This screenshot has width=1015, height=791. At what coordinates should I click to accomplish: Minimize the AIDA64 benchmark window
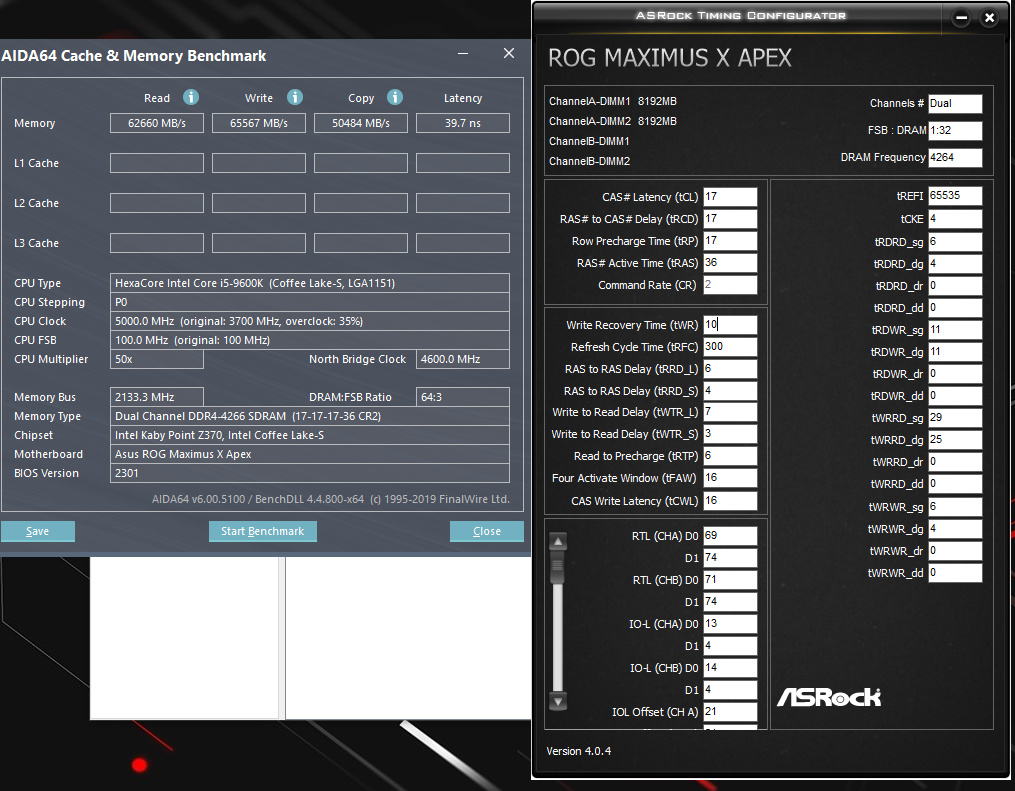463,53
